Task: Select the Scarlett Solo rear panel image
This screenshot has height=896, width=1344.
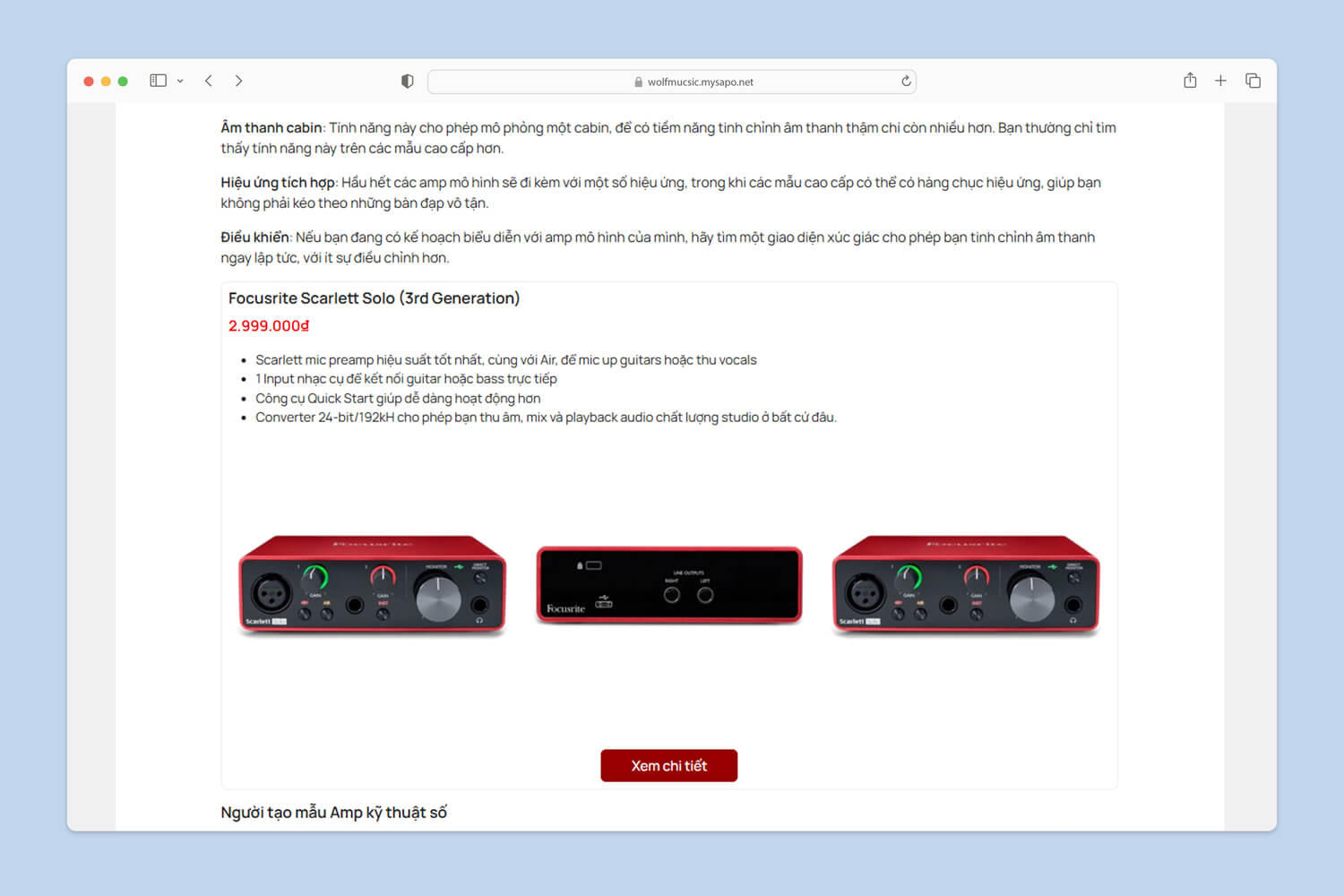Action: 669,584
